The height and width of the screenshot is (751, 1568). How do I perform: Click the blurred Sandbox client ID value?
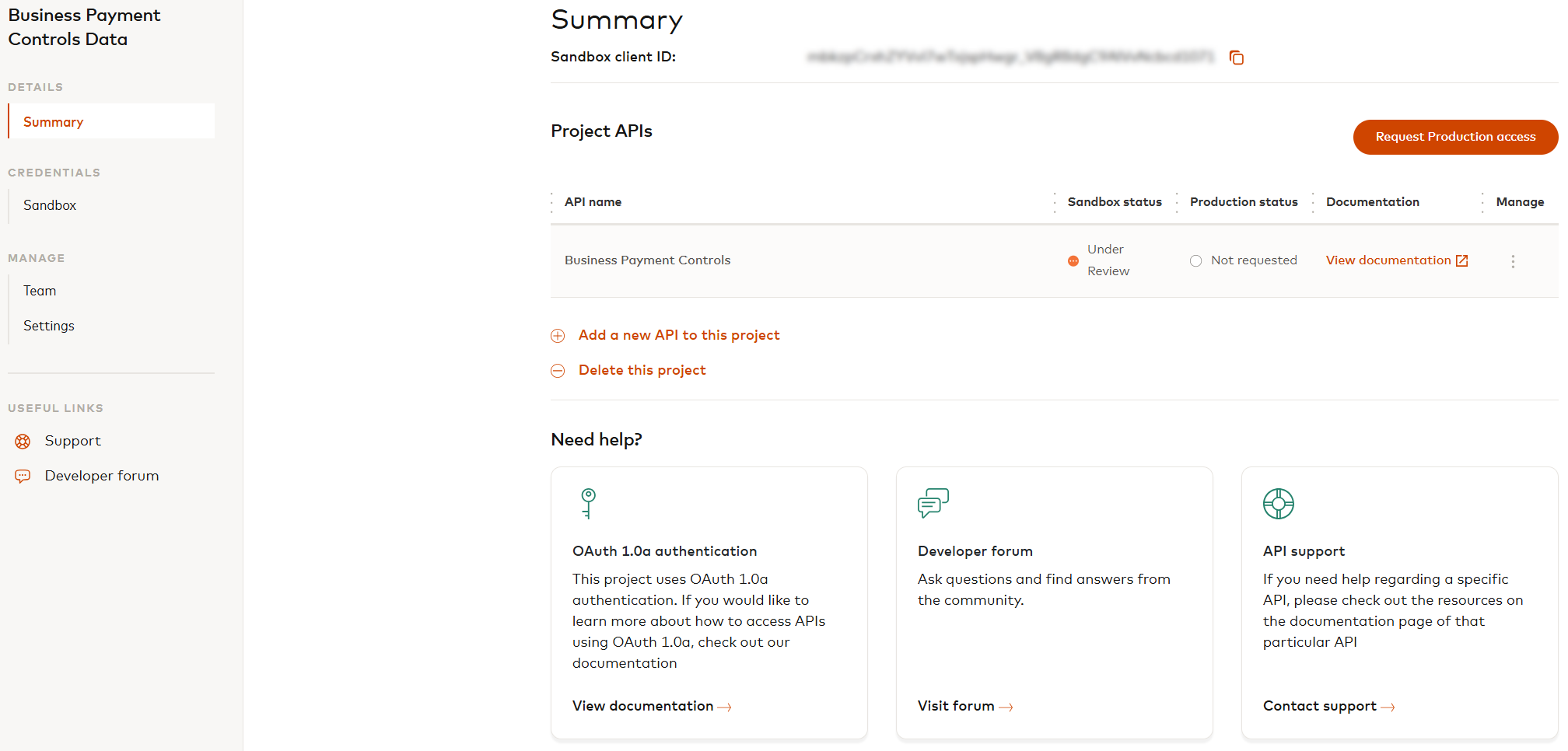[x=1010, y=57]
